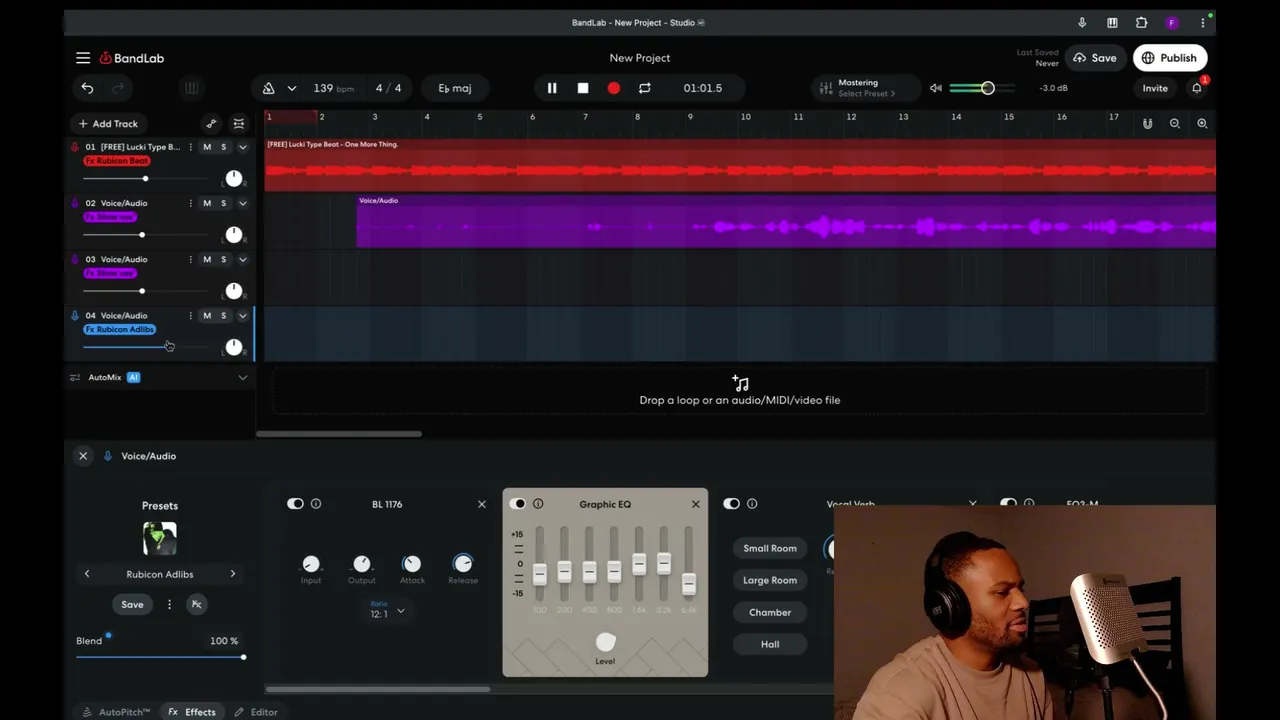Viewport: 1280px width, 720px height.
Task: Expand track 02 chevron
Action: tap(242, 203)
